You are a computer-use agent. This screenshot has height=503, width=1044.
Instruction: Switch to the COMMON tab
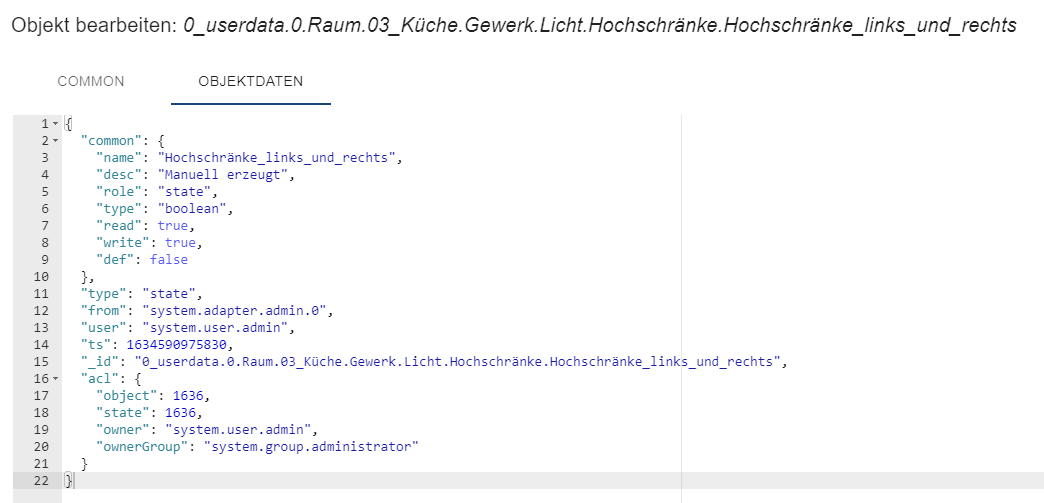[91, 81]
